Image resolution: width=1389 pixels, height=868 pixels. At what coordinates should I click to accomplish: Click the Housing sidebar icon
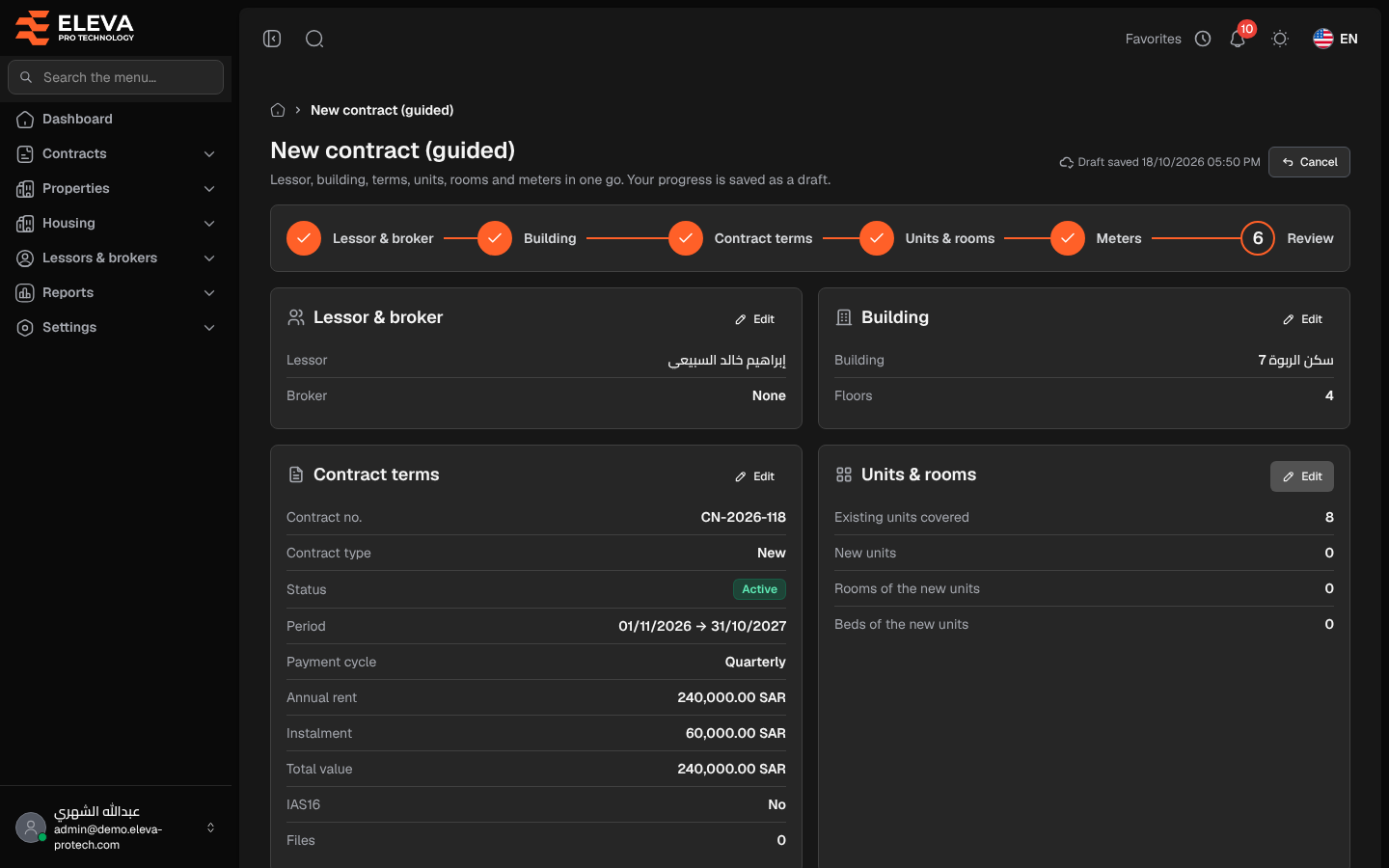point(25,224)
